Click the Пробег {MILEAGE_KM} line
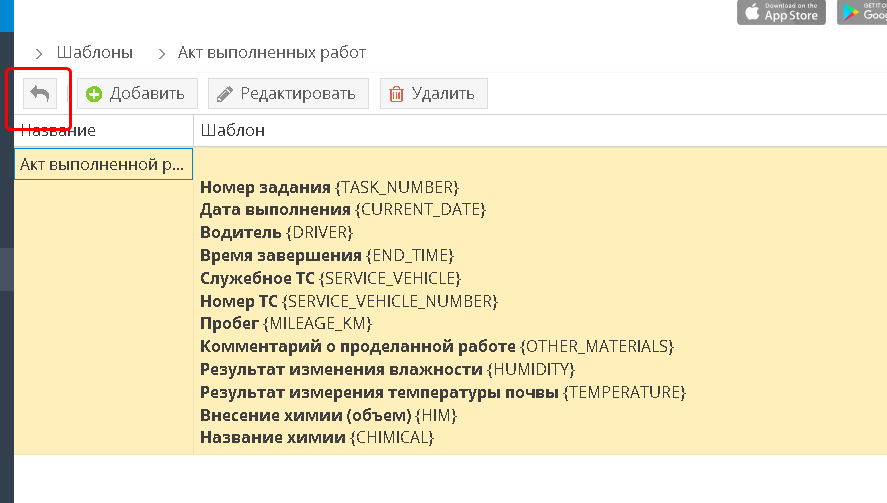This screenshot has width=887, height=503. [286, 323]
